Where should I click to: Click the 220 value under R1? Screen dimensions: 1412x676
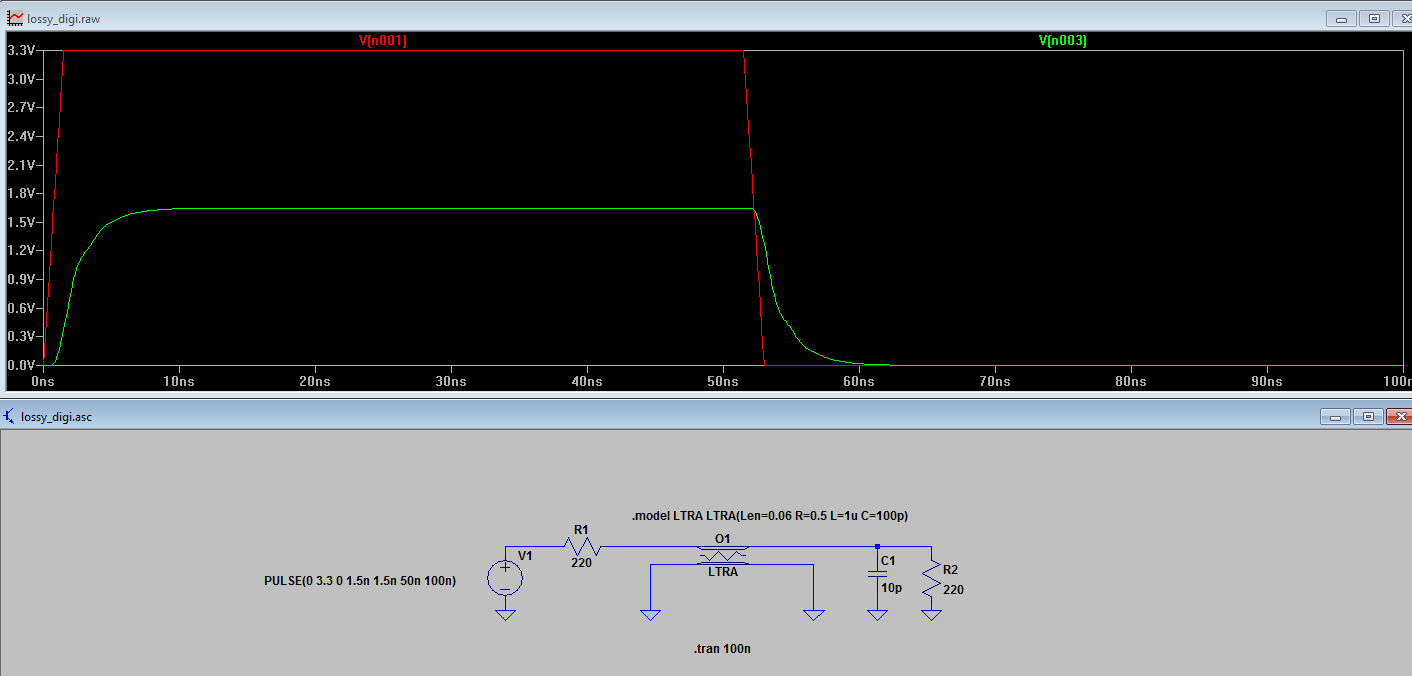[x=582, y=563]
